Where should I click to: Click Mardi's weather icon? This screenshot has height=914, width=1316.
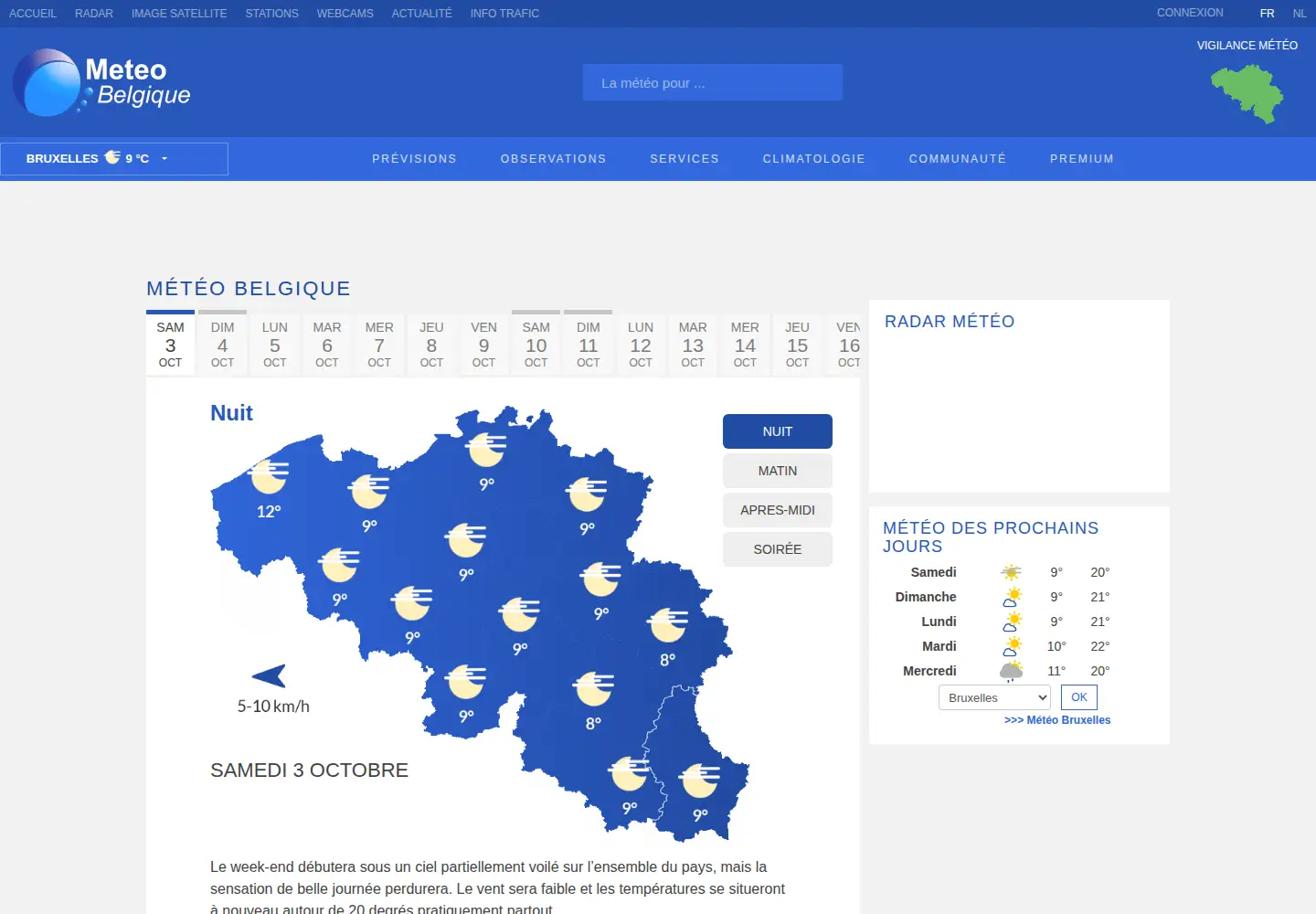pyautogui.click(x=1011, y=646)
